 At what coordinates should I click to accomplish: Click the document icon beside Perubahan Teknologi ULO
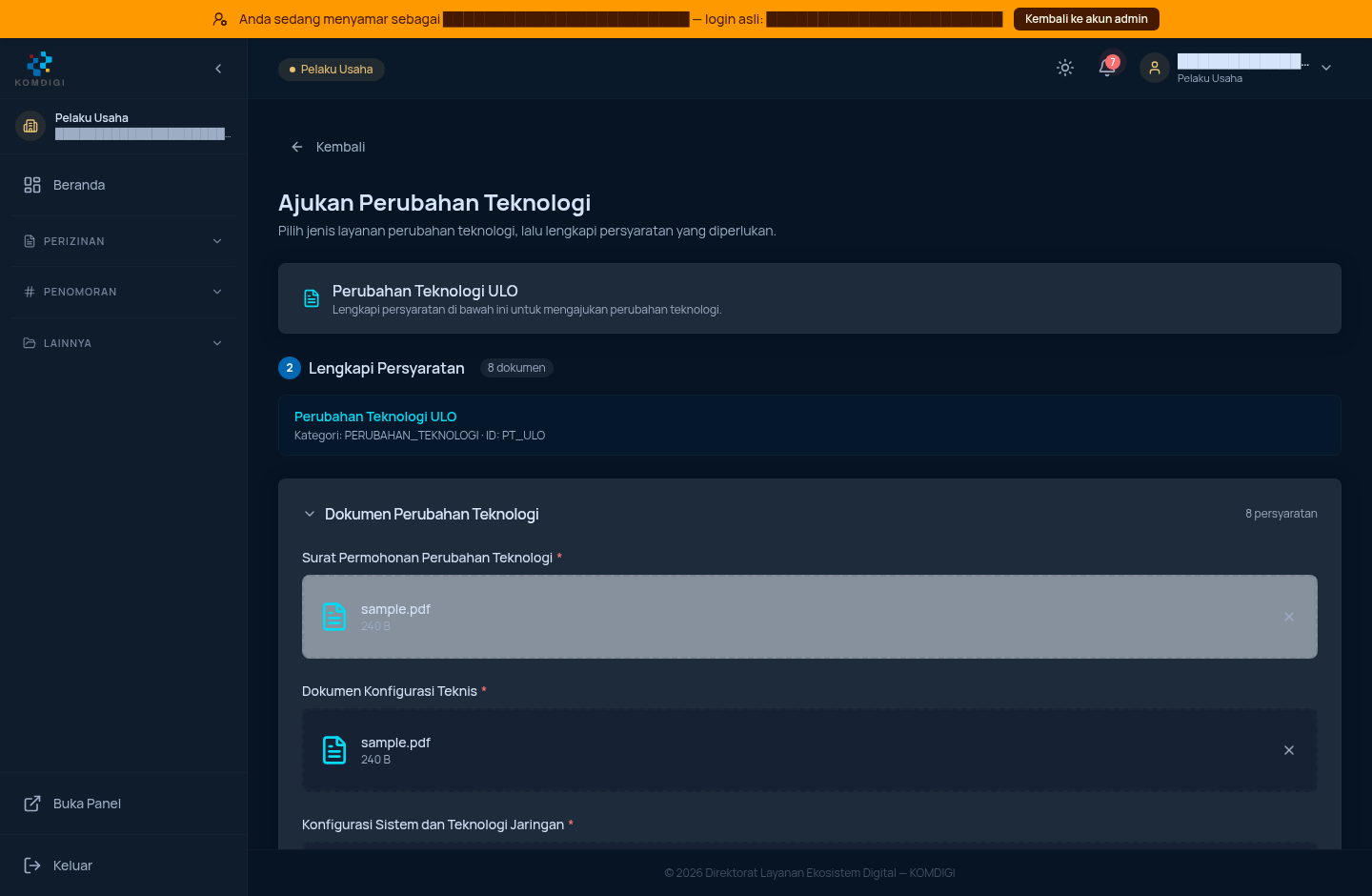312,298
